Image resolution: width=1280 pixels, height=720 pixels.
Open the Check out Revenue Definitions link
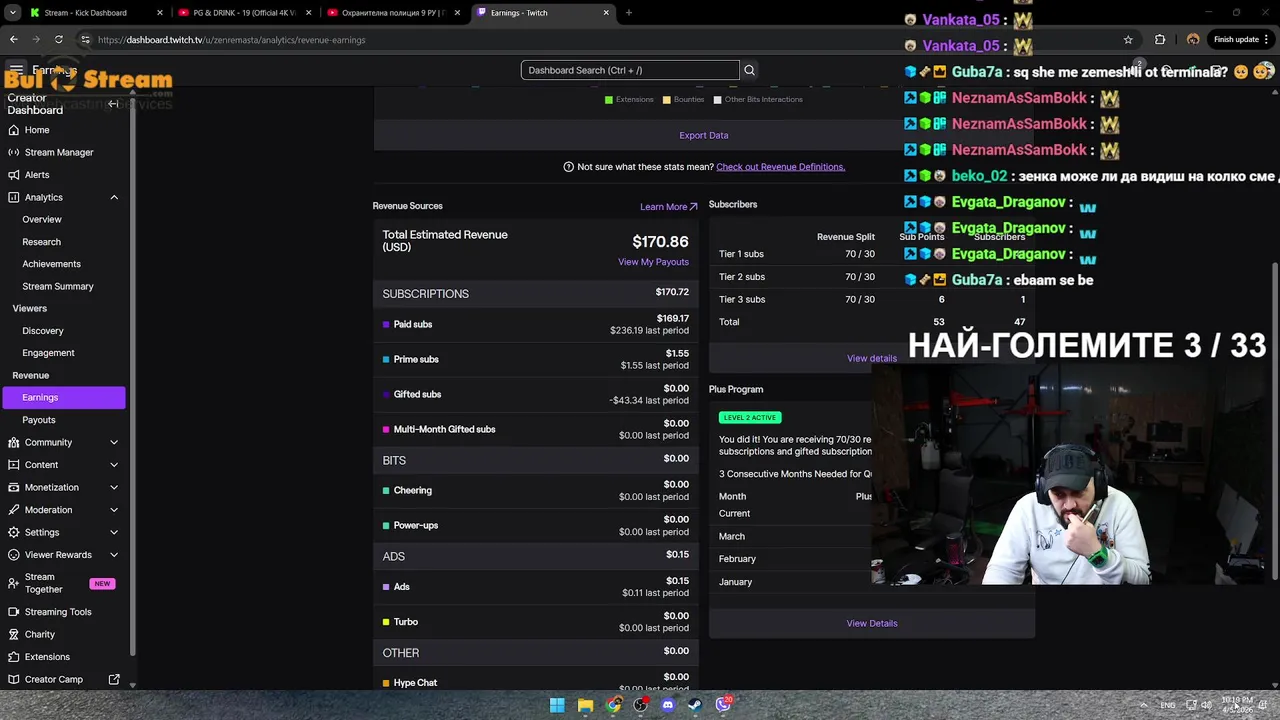(x=780, y=167)
